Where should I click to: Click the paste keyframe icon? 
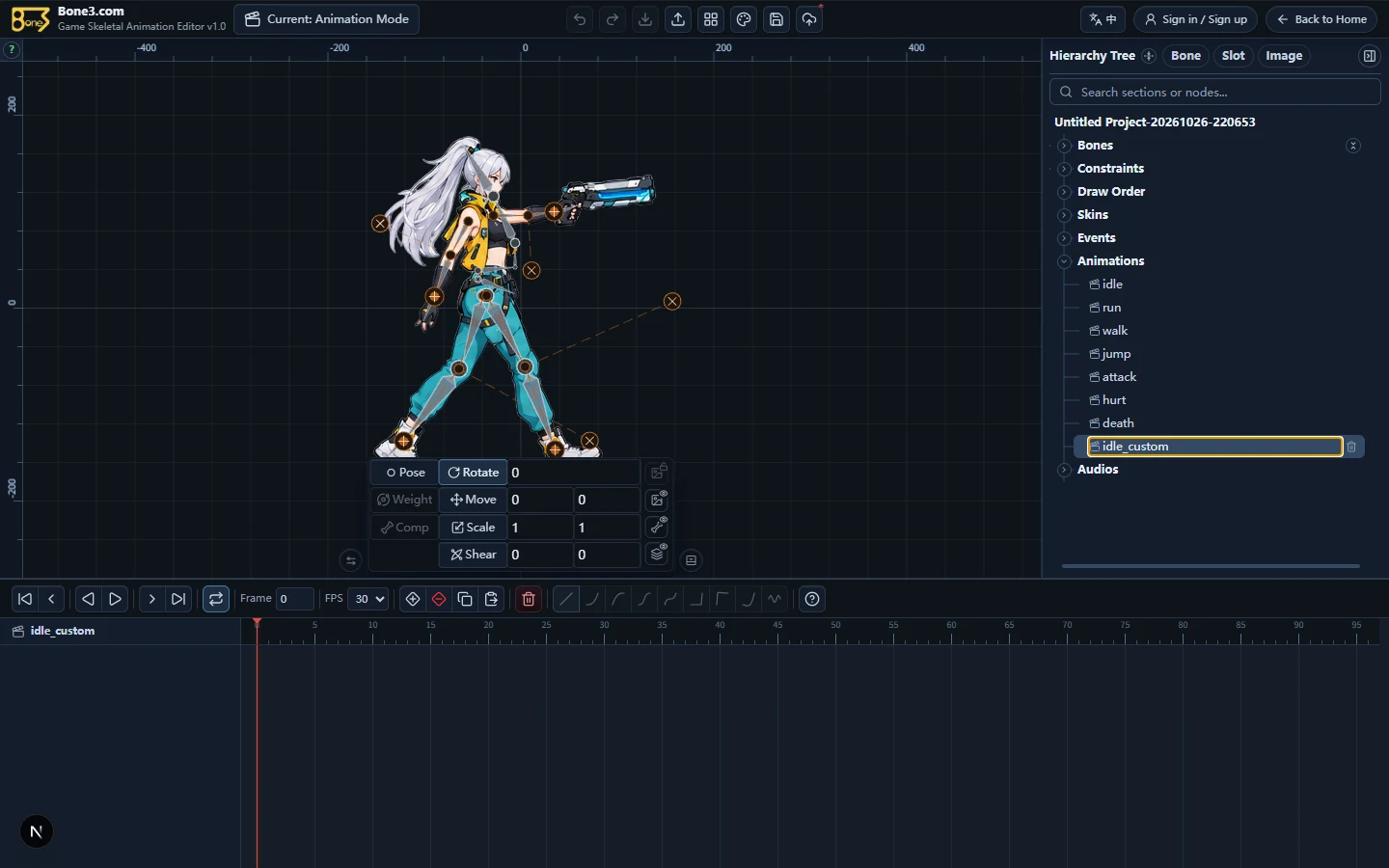point(491,599)
